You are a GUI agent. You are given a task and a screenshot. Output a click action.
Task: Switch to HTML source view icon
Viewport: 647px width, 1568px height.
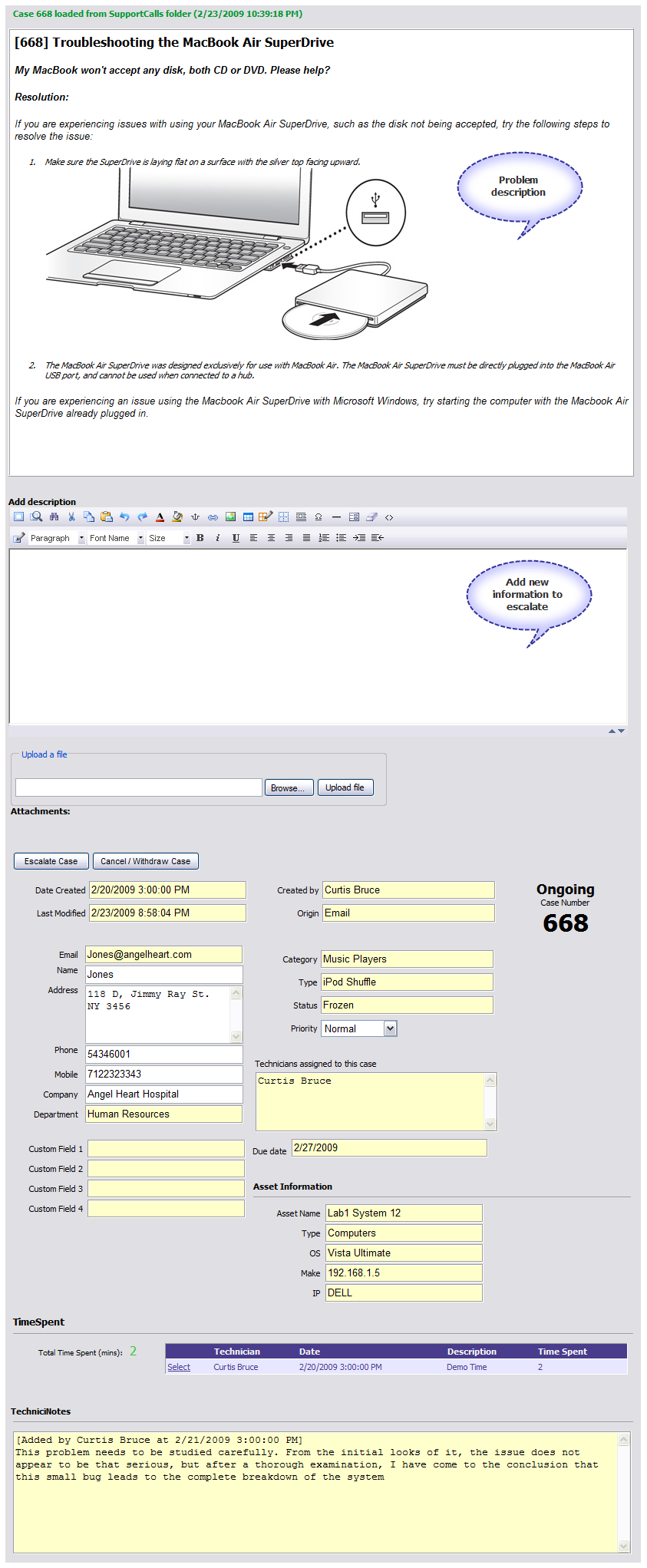[389, 517]
